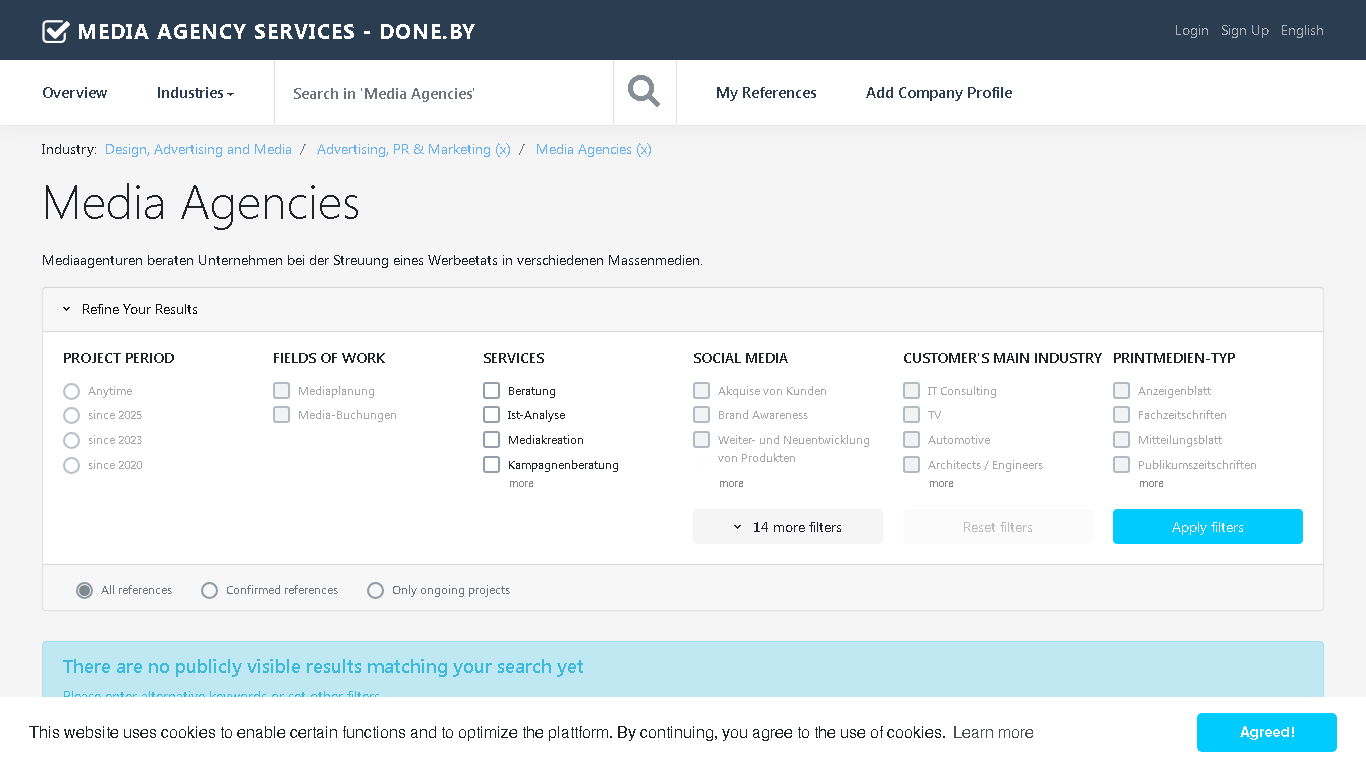Show more options under Services
This screenshot has width=1366, height=768.
pyautogui.click(x=521, y=483)
